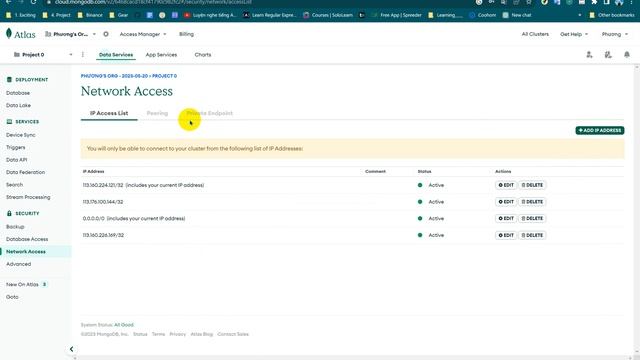The image size is (640, 360).
Task: Open the Learn Regular Expressions bookmark
Action: (x=269, y=15)
